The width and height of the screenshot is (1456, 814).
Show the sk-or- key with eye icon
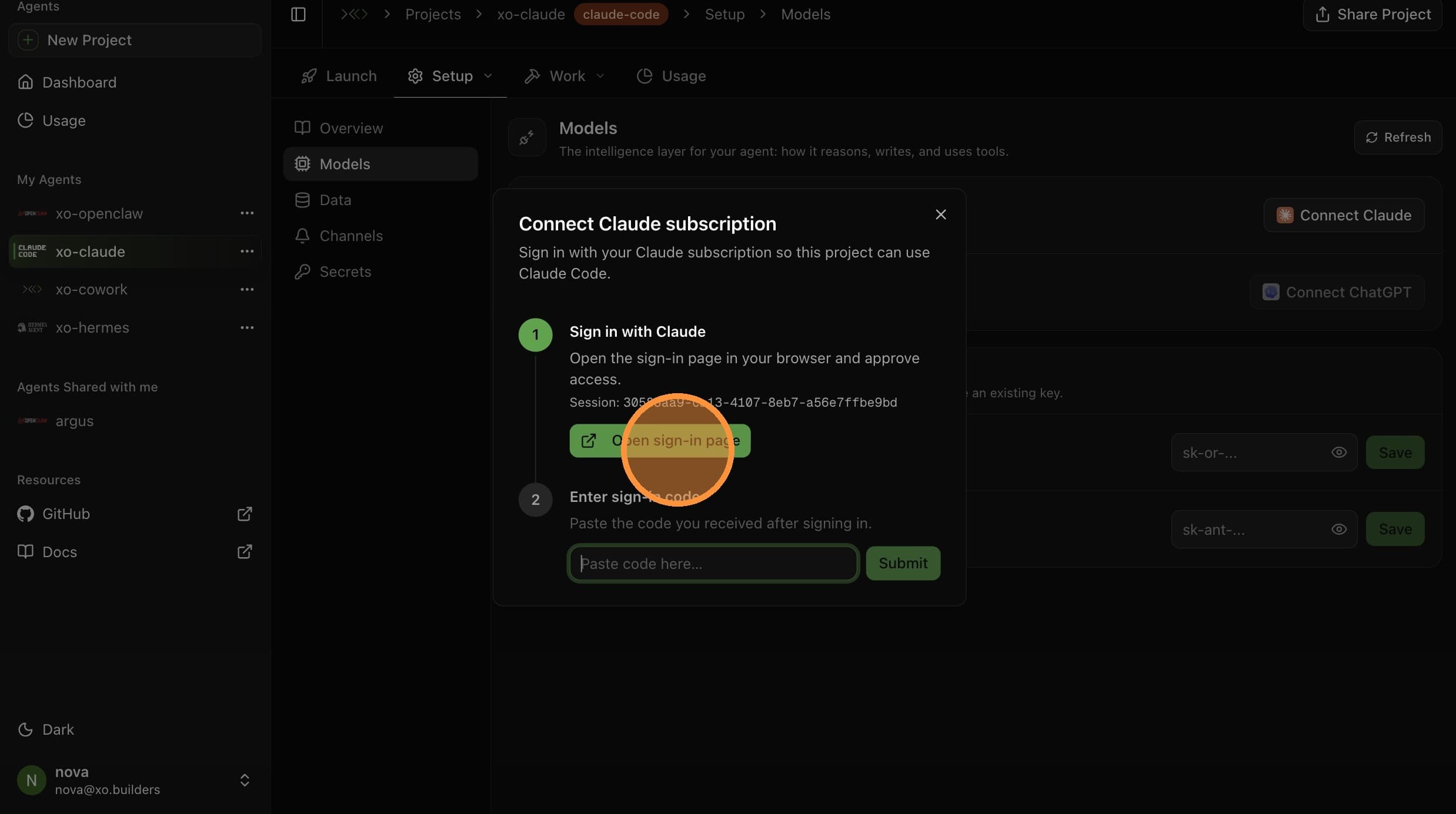pos(1339,453)
